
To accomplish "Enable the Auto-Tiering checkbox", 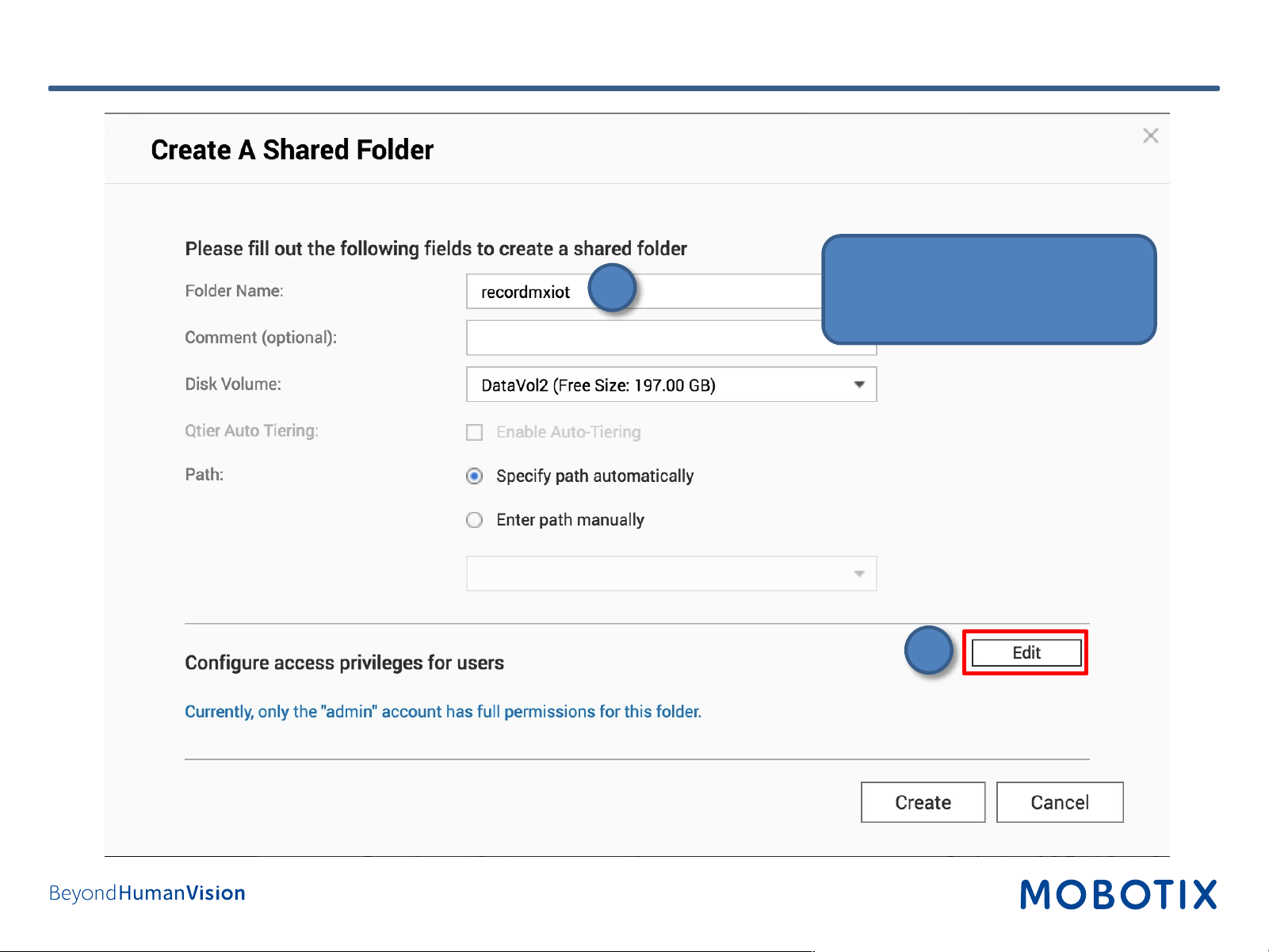I will pyautogui.click(x=475, y=432).
